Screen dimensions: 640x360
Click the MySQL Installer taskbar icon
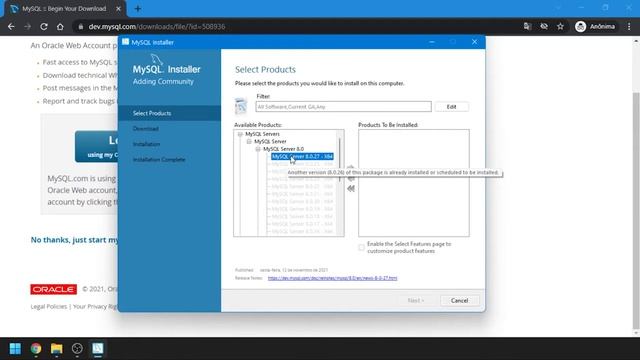[x=98, y=349]
